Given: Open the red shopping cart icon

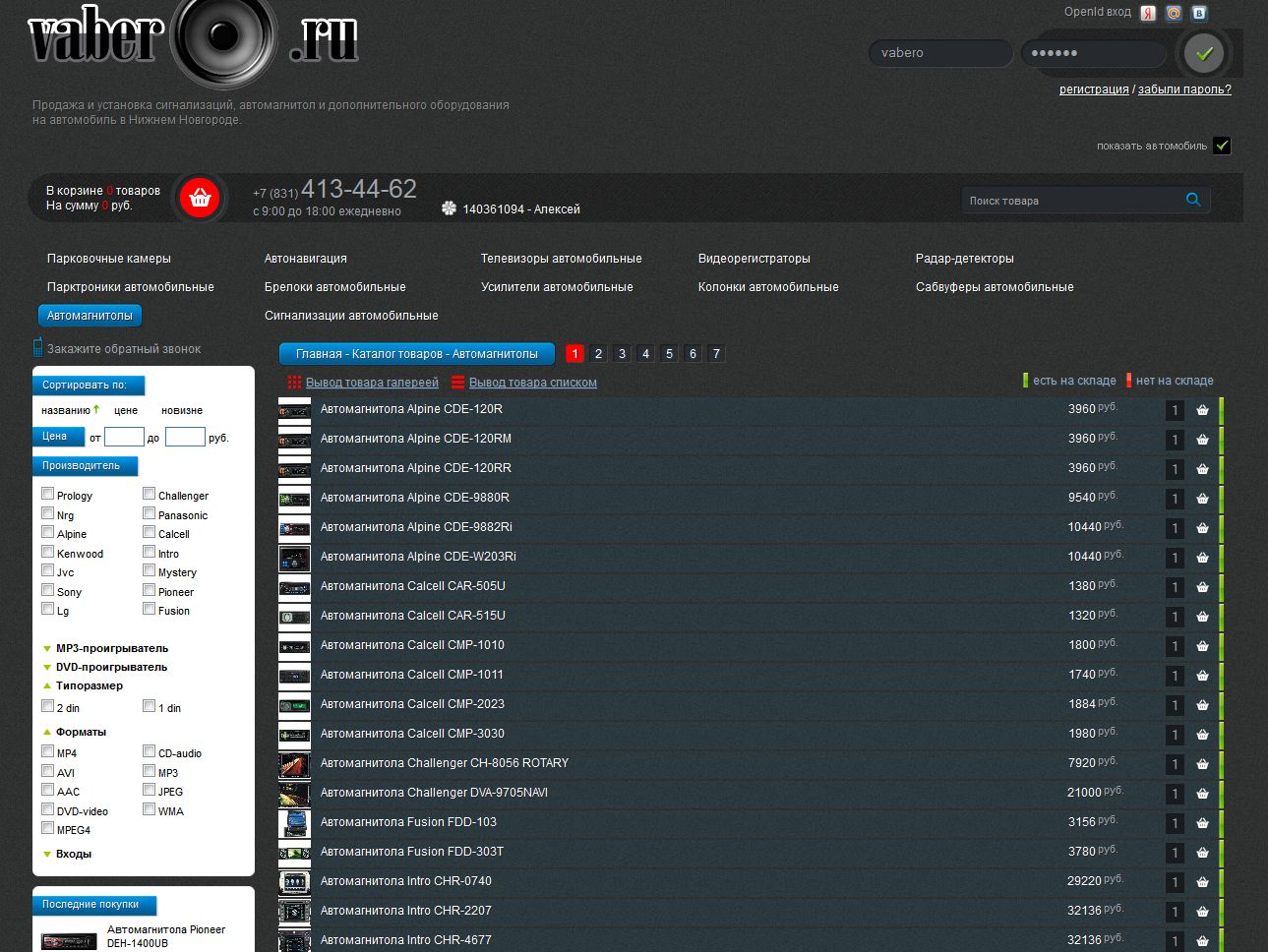Looking at the screenshot, I should (200, 198).
